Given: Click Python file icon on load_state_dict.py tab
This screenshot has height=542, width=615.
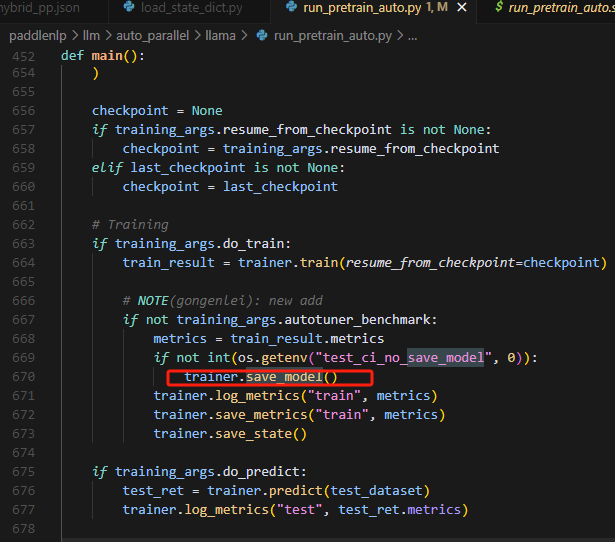Looking at the screenshot, I should tap(129, 9).
